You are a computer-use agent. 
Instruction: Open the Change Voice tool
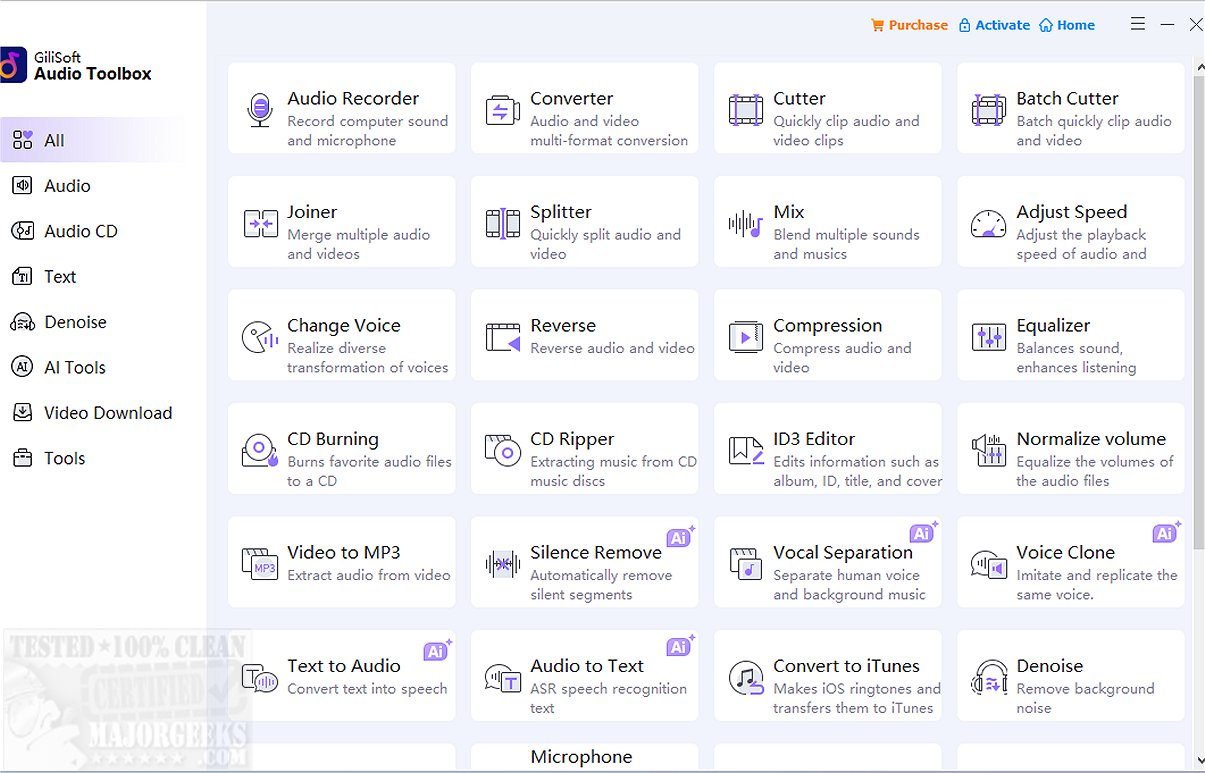pyautogui.click(x=341, y=335)
